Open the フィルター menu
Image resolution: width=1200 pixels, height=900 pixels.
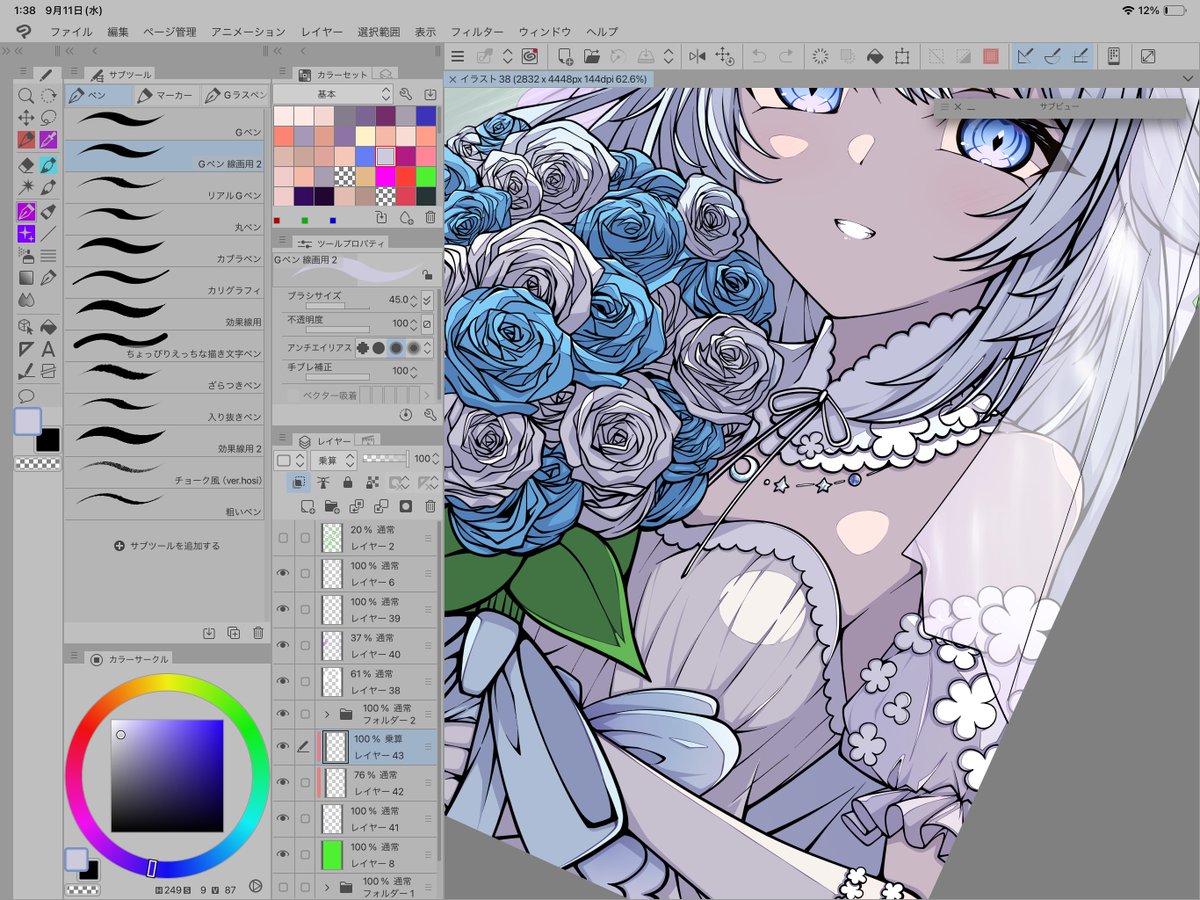(477, 32)
